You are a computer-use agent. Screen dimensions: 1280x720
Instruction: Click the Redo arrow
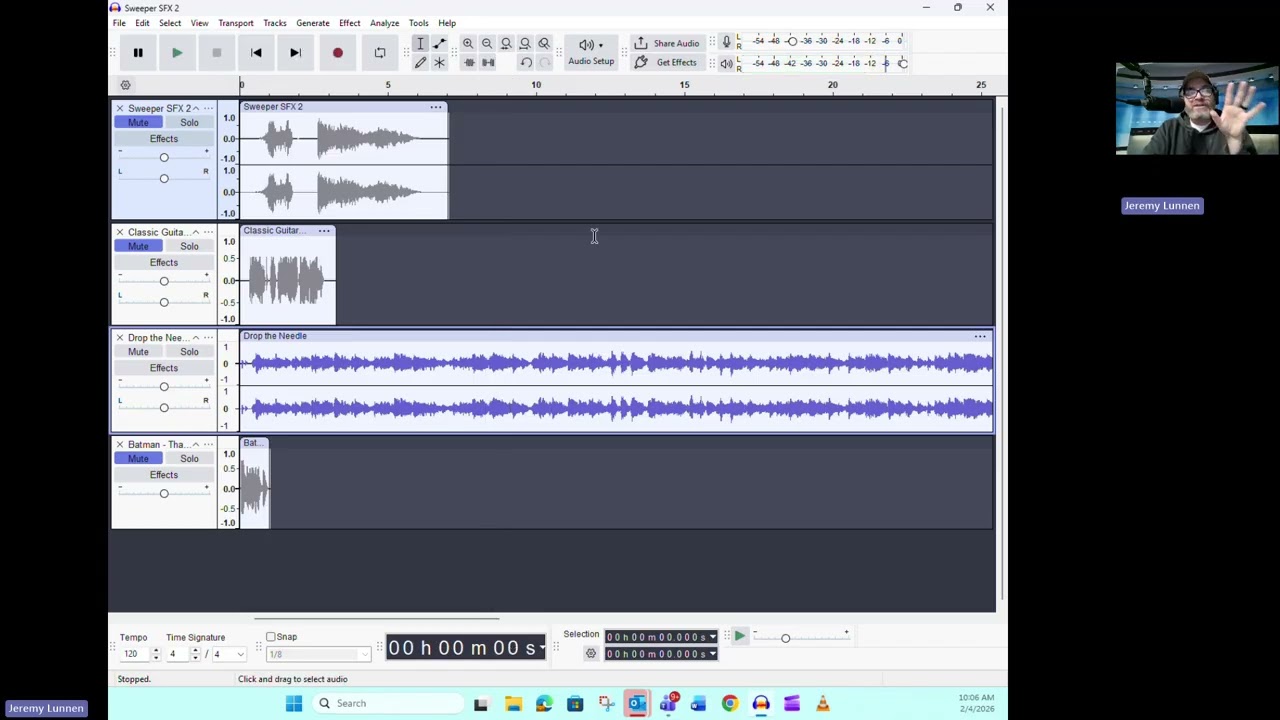[x=545, y=63]
